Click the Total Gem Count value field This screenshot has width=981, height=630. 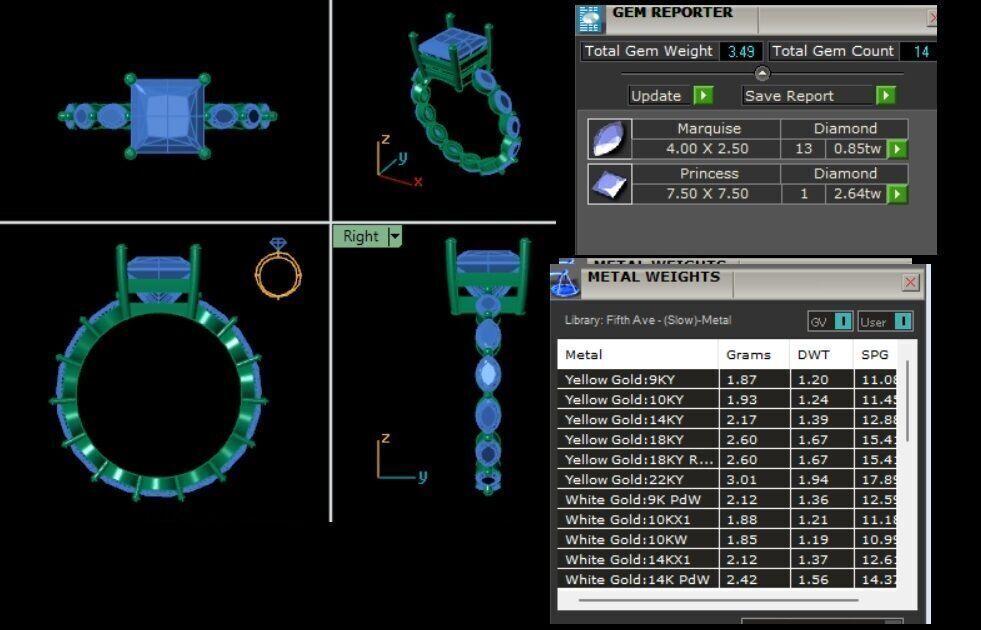pyautogui.click(x=920, y=51)
